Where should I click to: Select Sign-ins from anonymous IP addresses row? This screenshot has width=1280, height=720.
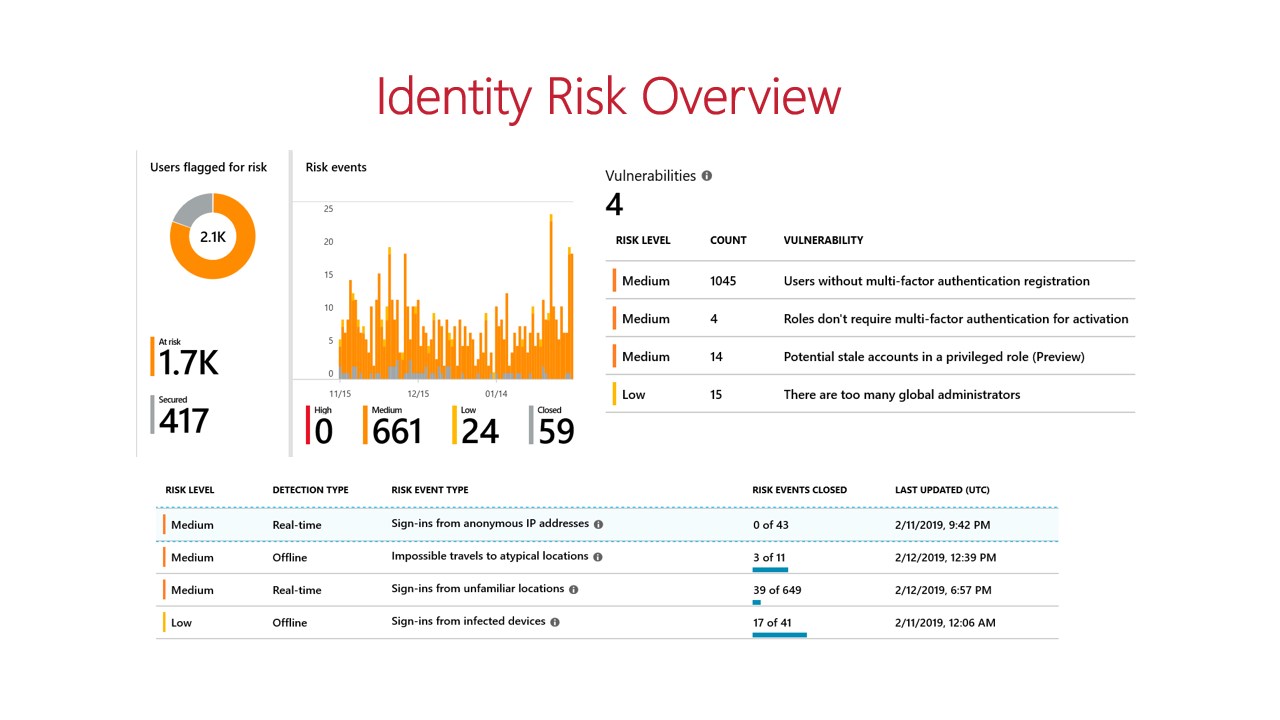click(607, 525)
